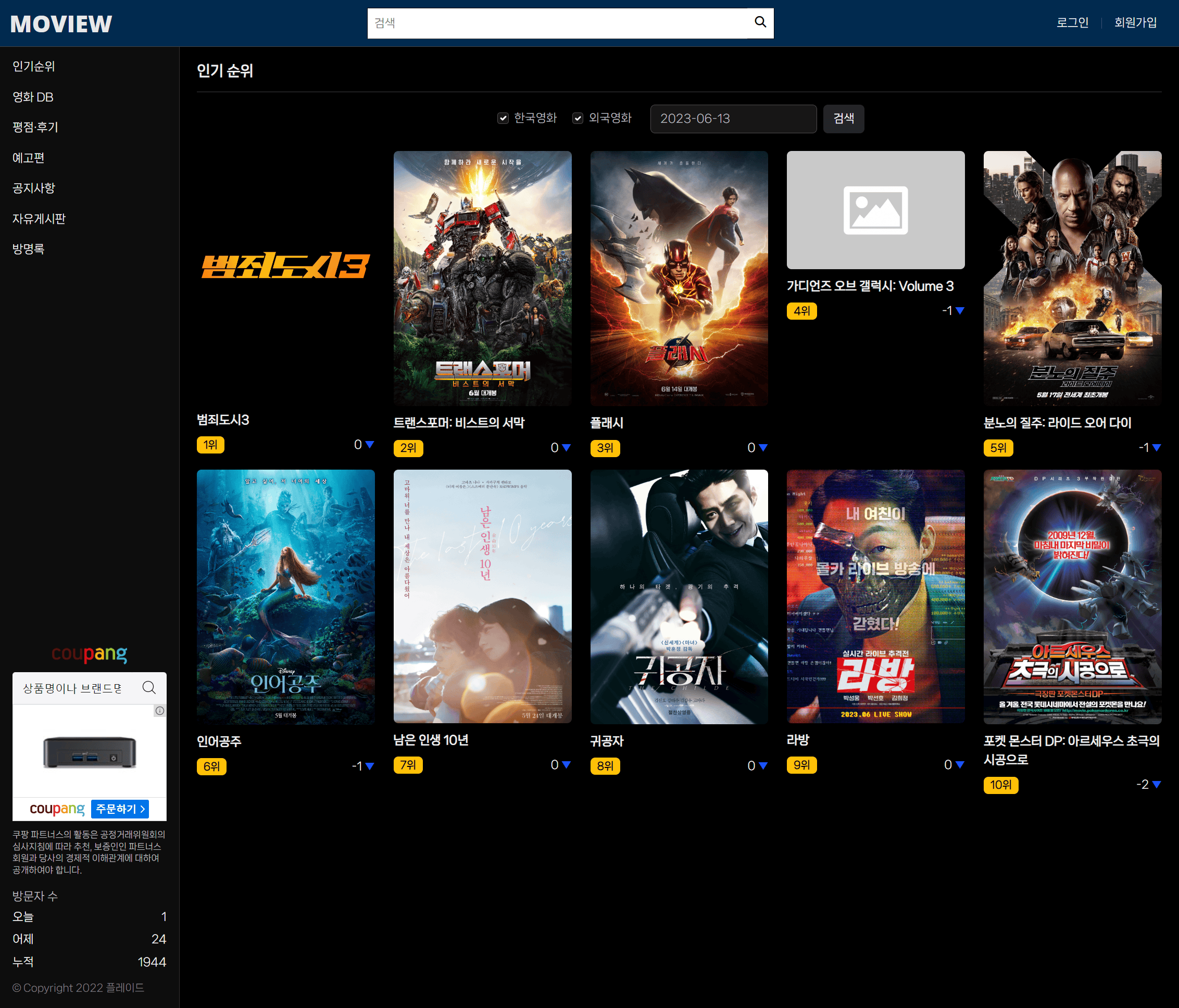Open the 플래시 movie poster
Screen dimensions: 1179x1008
pyautogui.click(x=679, y=278)
